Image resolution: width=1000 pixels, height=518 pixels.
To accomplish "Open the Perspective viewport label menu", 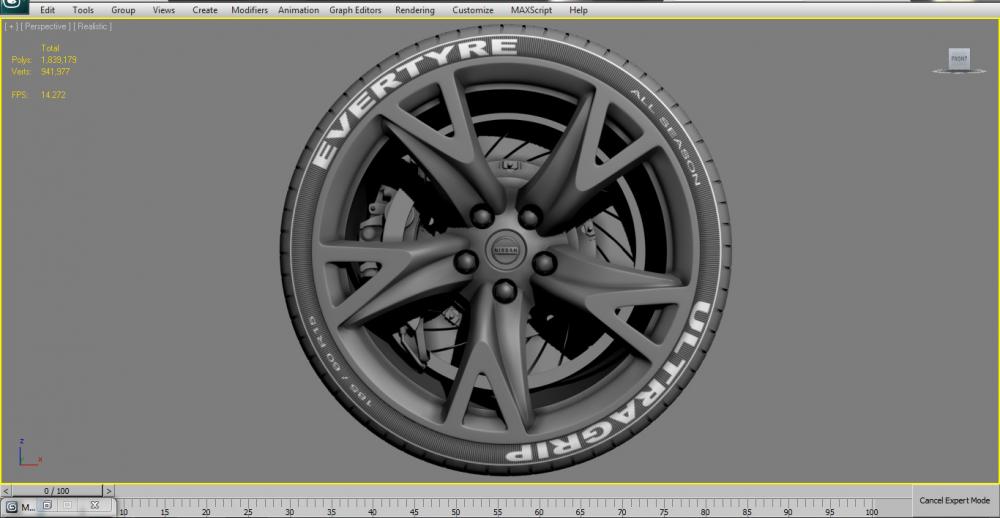I will pyautogui.click(x=46, y=27).
